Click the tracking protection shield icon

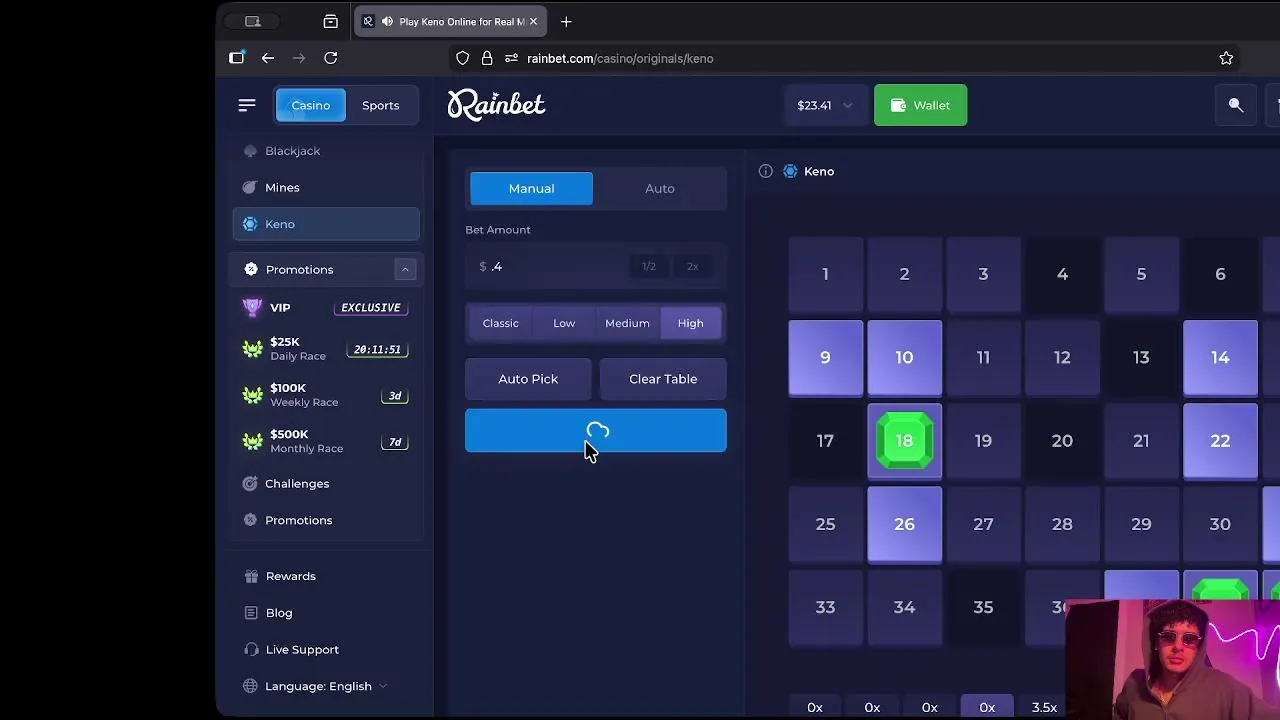tap(462, 58)
